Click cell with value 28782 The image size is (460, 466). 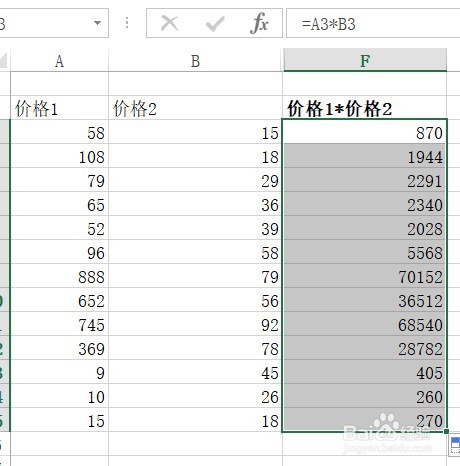(365, 348)
